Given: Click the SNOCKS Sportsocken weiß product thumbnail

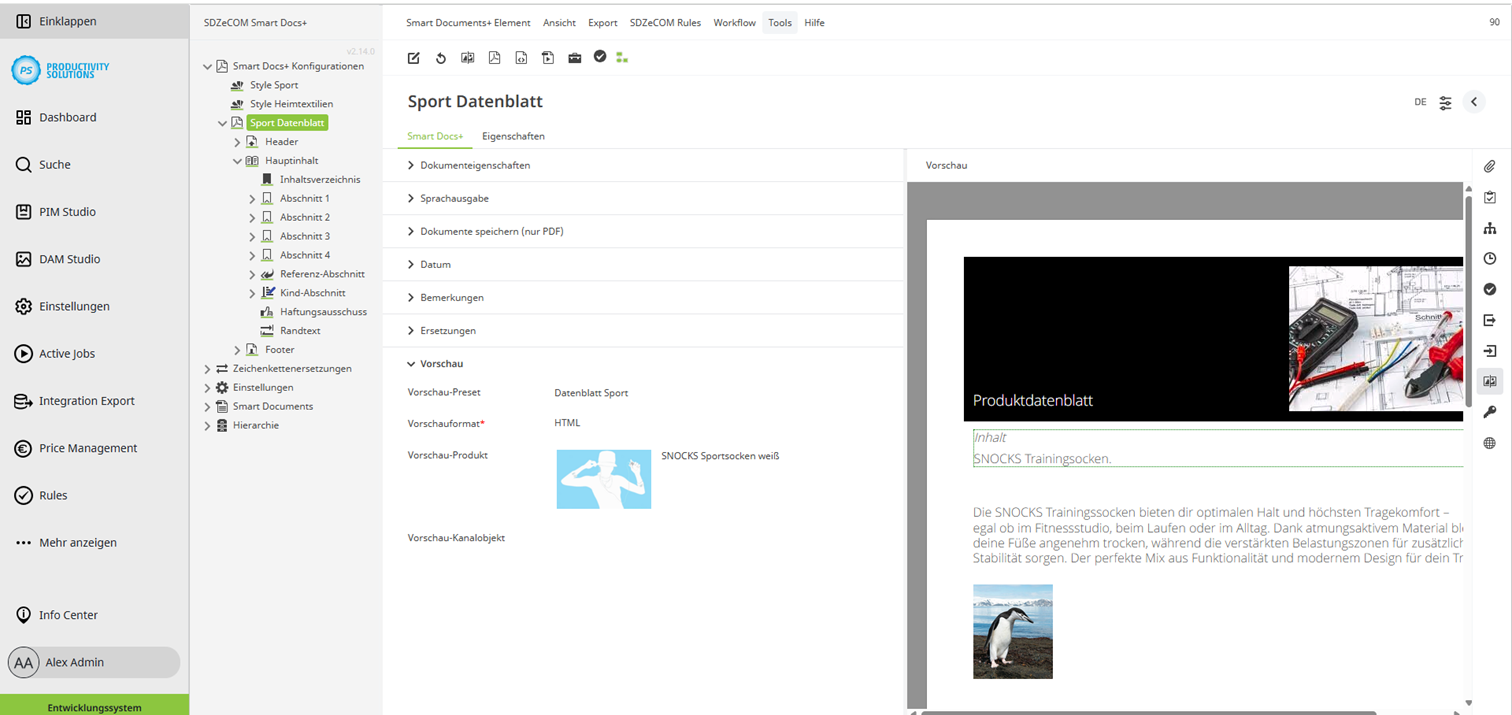Looking at the screenshot, I should 603,478.
